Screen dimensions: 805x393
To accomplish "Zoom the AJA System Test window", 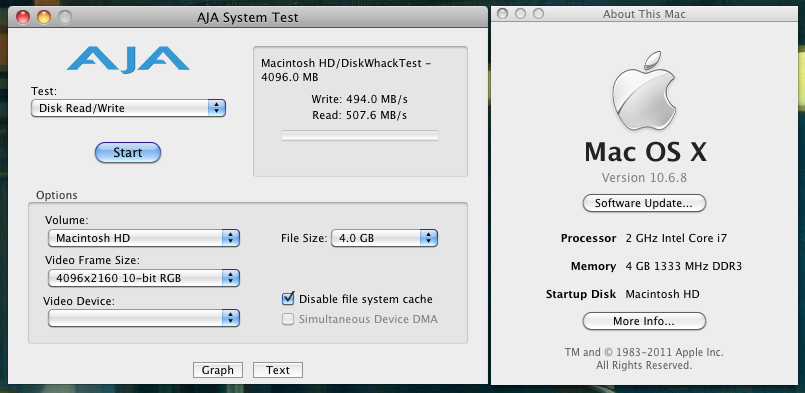I will click(x=65, y=17).
